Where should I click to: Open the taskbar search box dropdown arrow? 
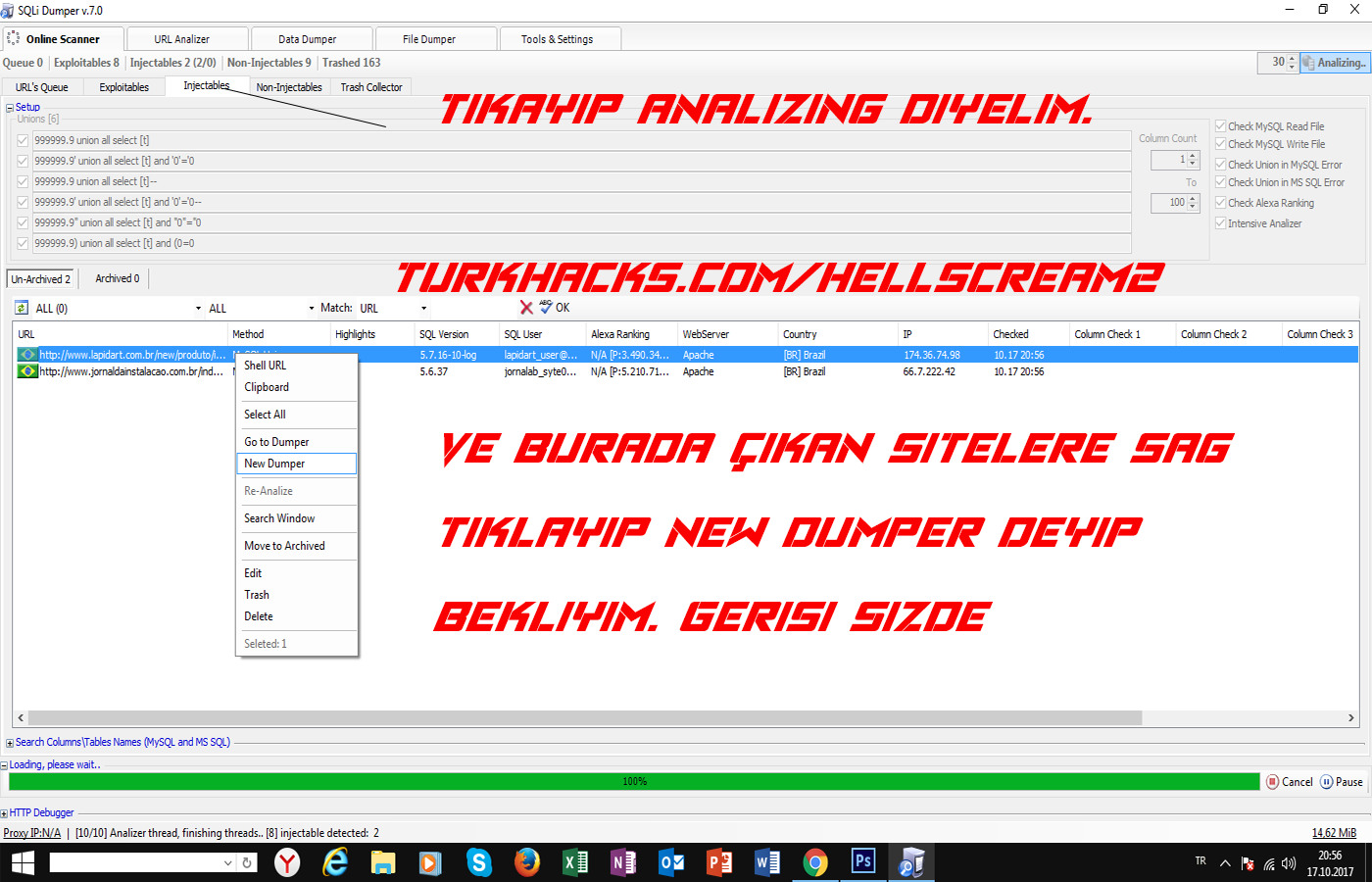point(227,862)
